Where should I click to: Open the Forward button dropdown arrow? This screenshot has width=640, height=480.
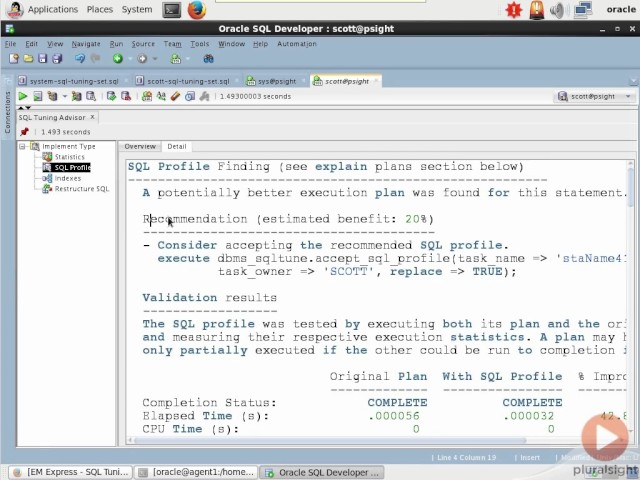(155, 59)
